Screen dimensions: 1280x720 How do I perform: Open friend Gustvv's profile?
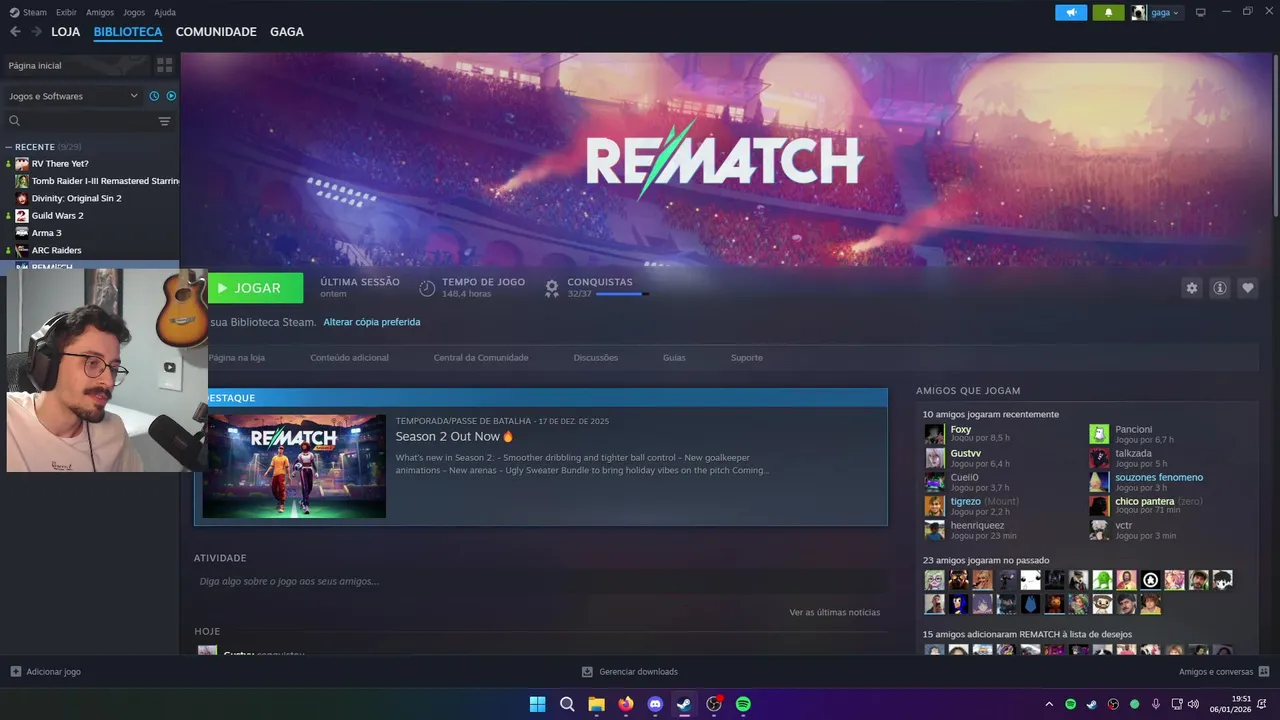[965, 453]
